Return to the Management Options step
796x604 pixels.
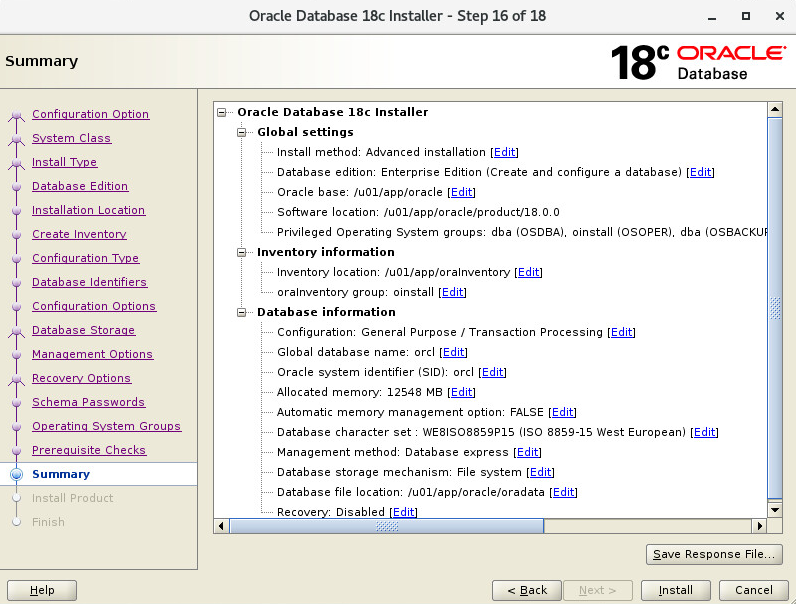[x=92, y=354]
